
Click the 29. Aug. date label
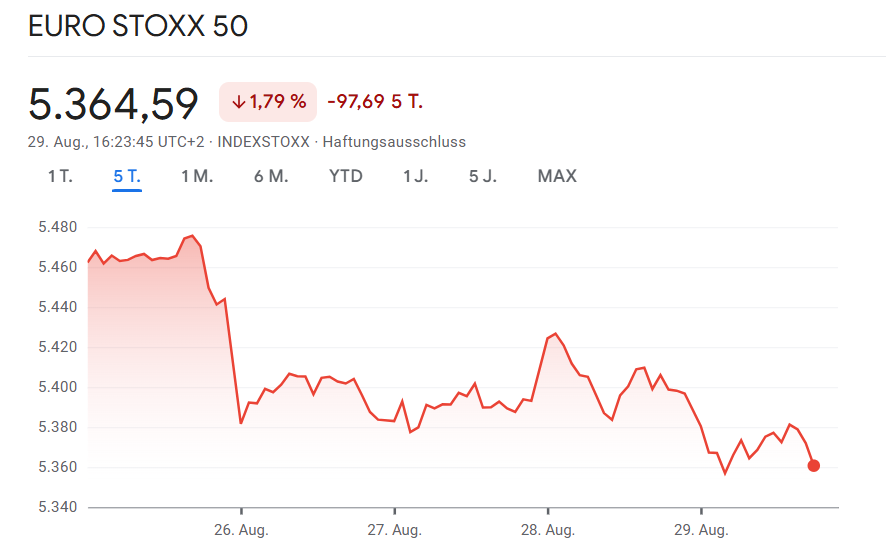[x=701, y=528]
